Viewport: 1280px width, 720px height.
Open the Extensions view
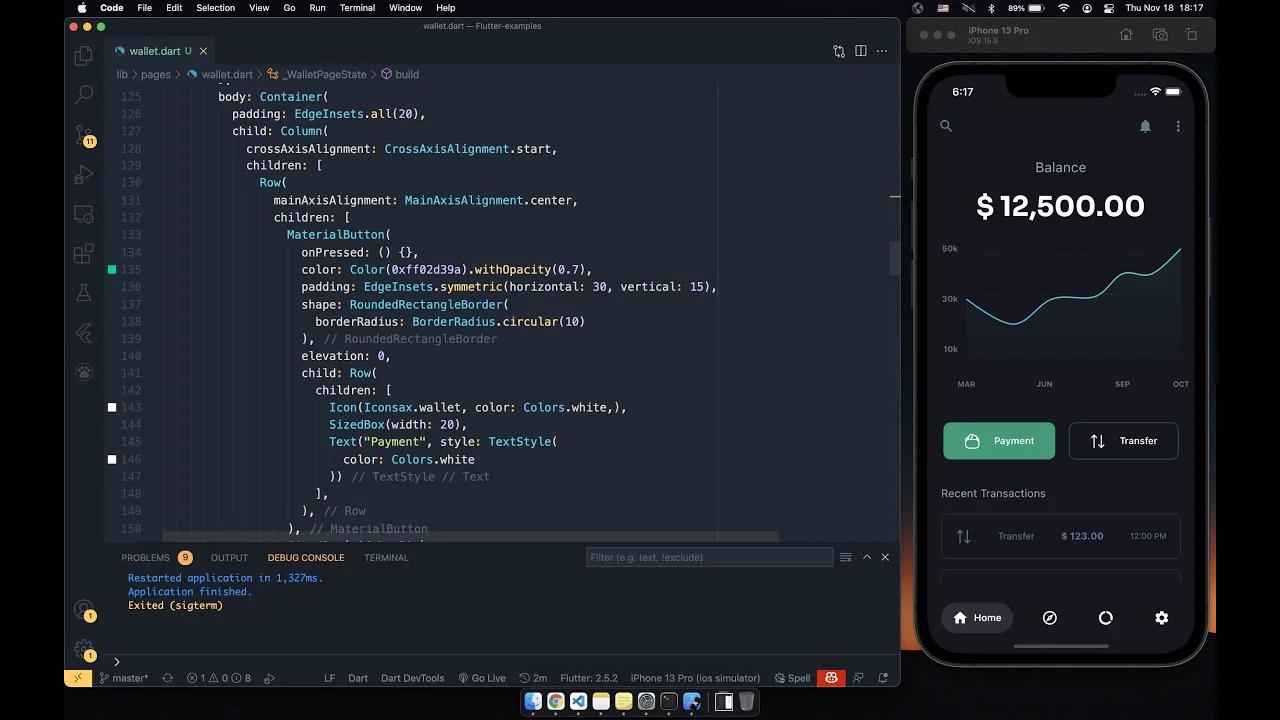[x=84, y=253]
